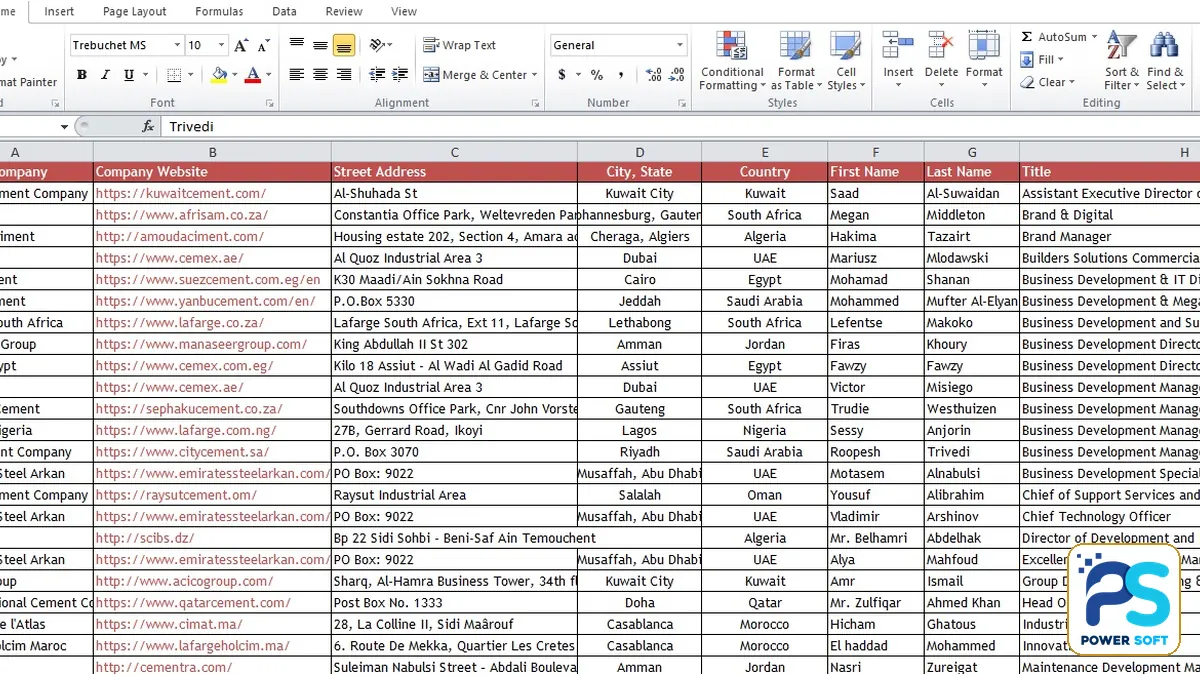The width and height of the screenshot is (1200, 675).
Task: Click the Format cells icon
Action: [x=984, y=46]
